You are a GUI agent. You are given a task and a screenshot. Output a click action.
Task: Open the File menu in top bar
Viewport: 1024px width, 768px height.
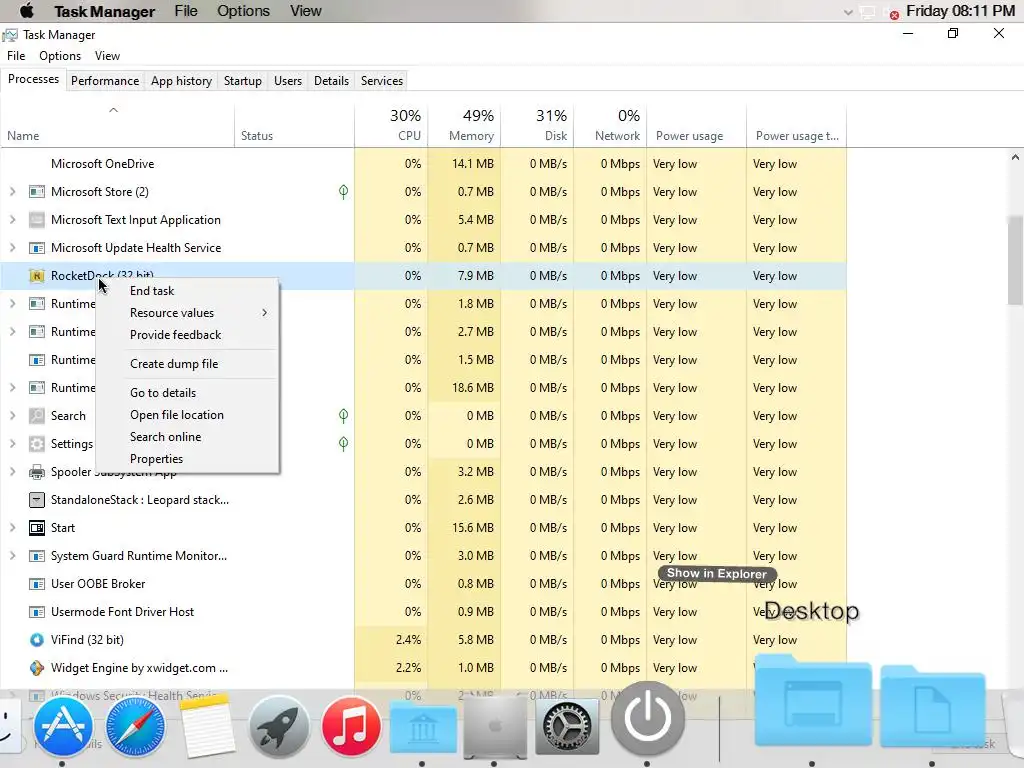[186, 11]
